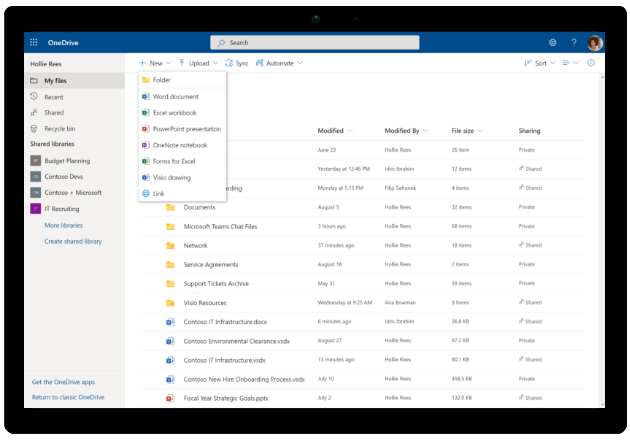Click the vertical scrollbar on the right

[602, 240]
